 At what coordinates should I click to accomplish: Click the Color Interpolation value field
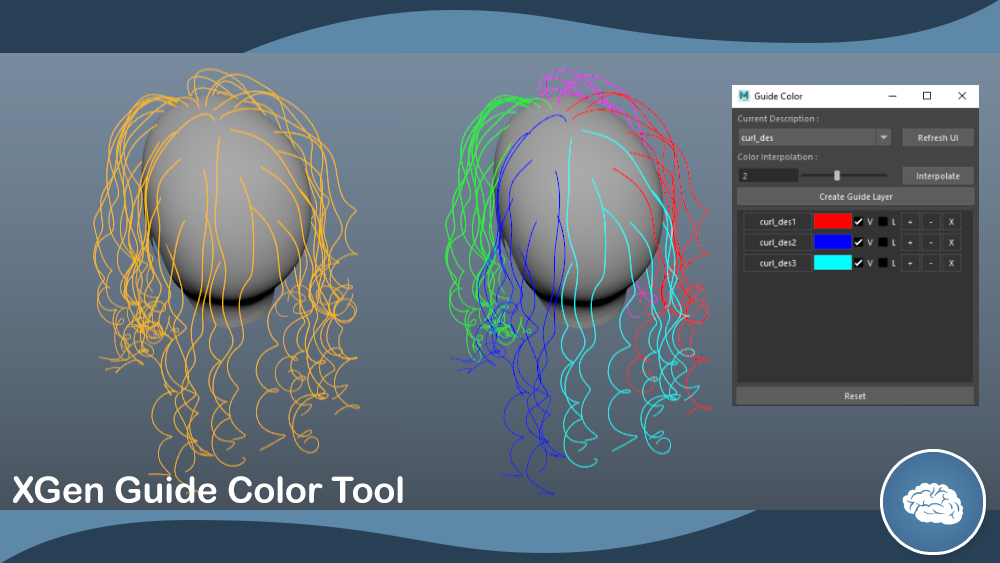coord(768,175)
